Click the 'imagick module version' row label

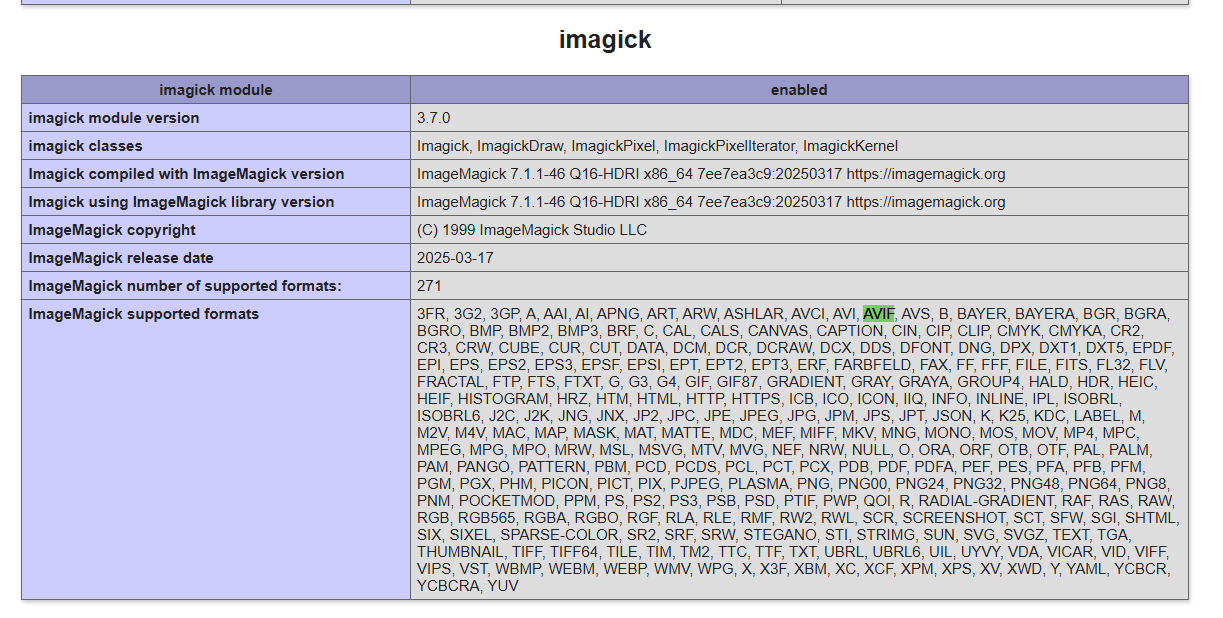114,118
